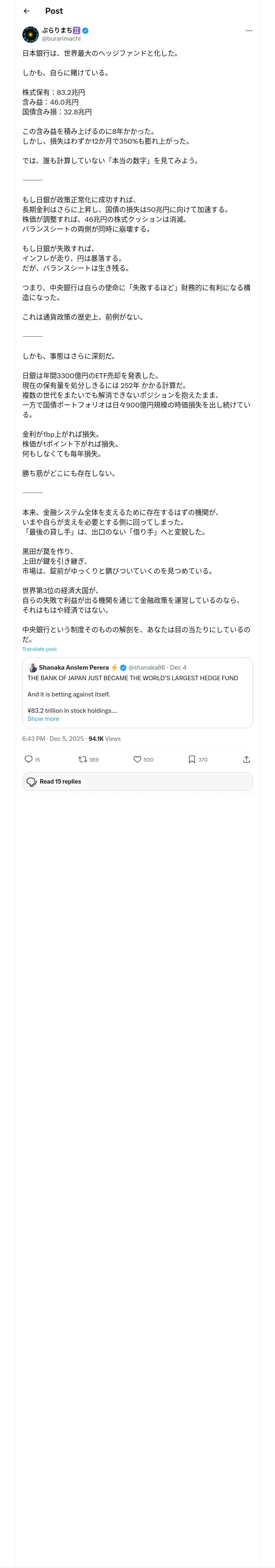Open the more options menu for the post
This screenshot has width=275, height=1568.
click(x=248, y=31)
